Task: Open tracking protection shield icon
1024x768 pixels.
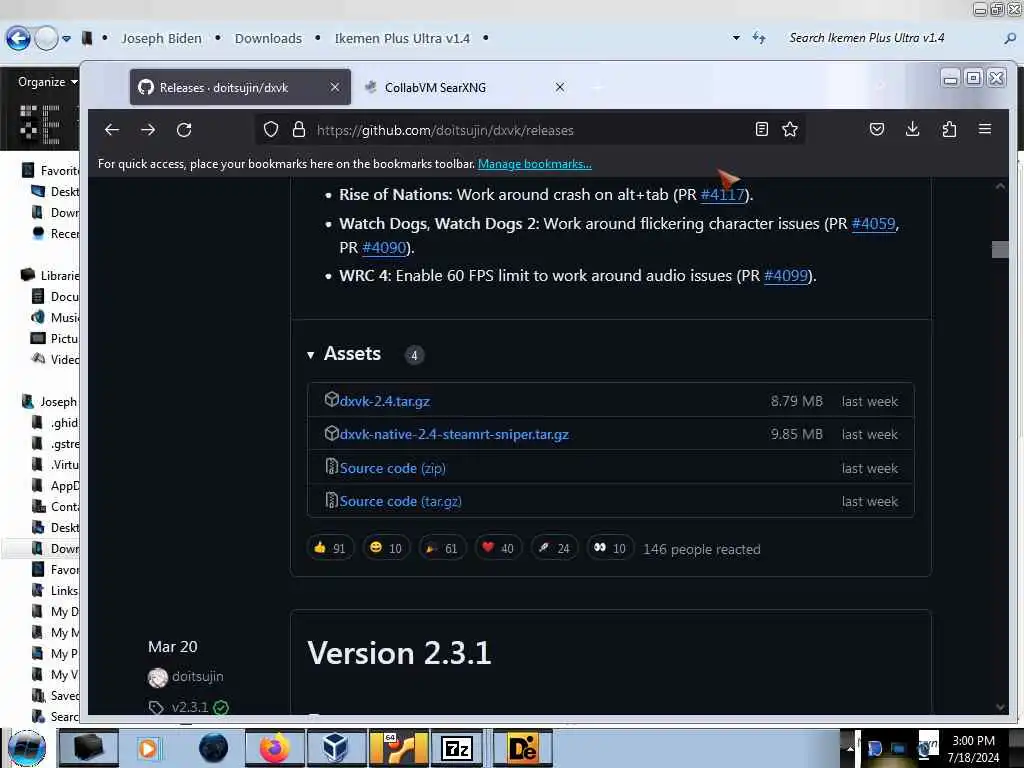Action: coord(270,129)
